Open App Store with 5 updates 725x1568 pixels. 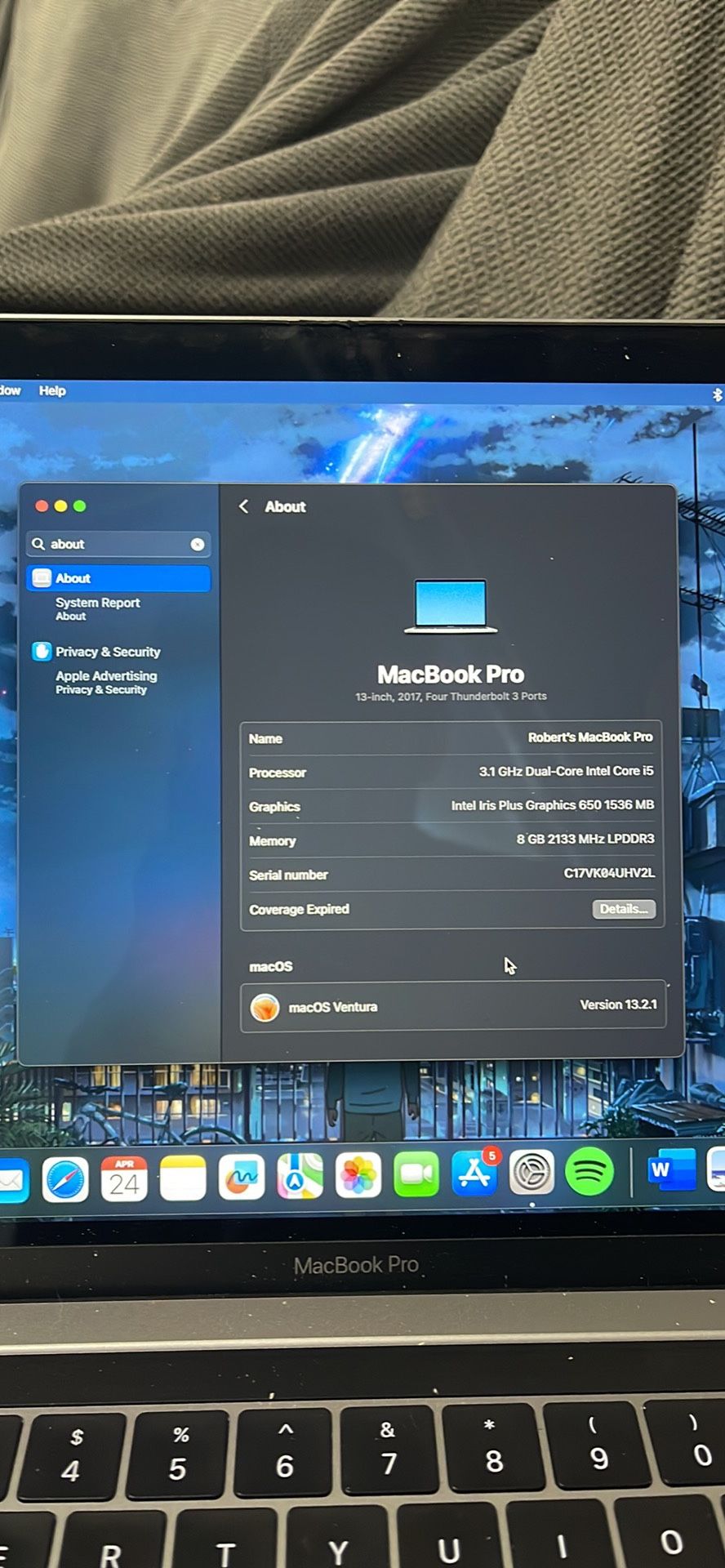coord(475,1173)
